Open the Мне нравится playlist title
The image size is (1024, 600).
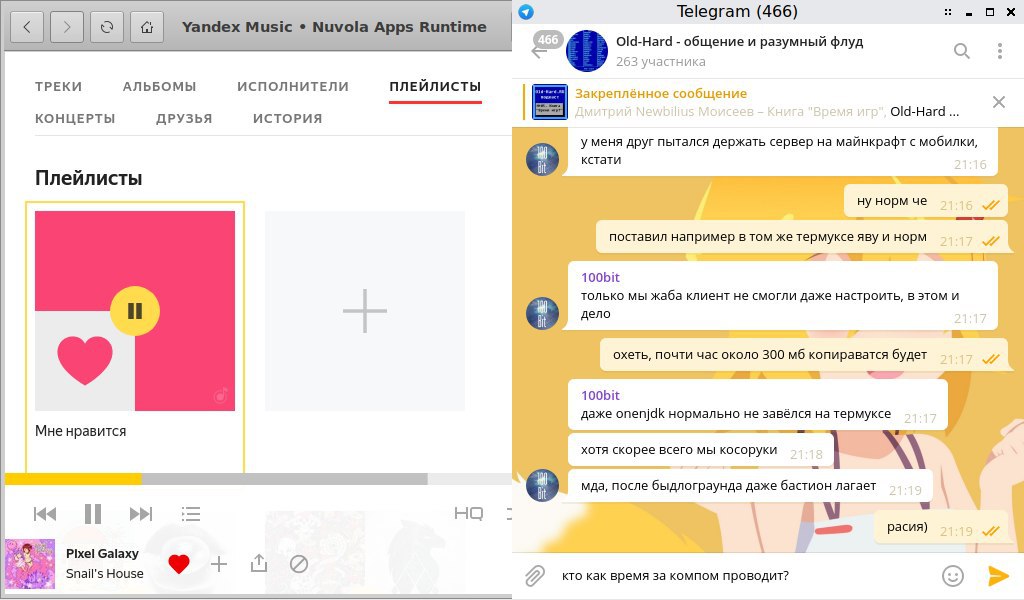[81, 431]
